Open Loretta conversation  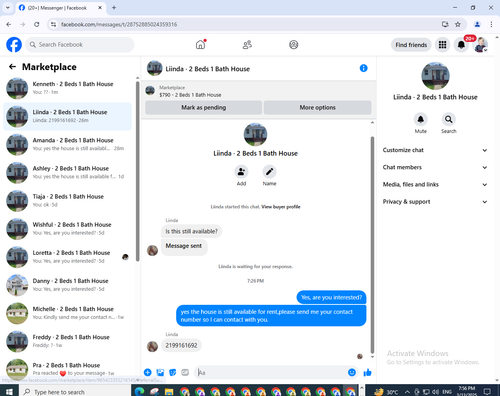[x=68, y=257]
